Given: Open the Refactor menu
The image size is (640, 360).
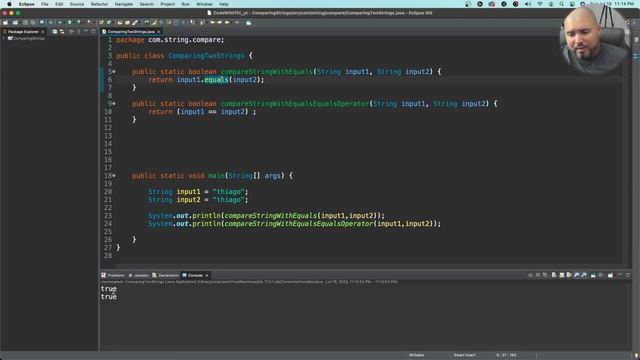Looking at the screenshot, I should 99,4.
